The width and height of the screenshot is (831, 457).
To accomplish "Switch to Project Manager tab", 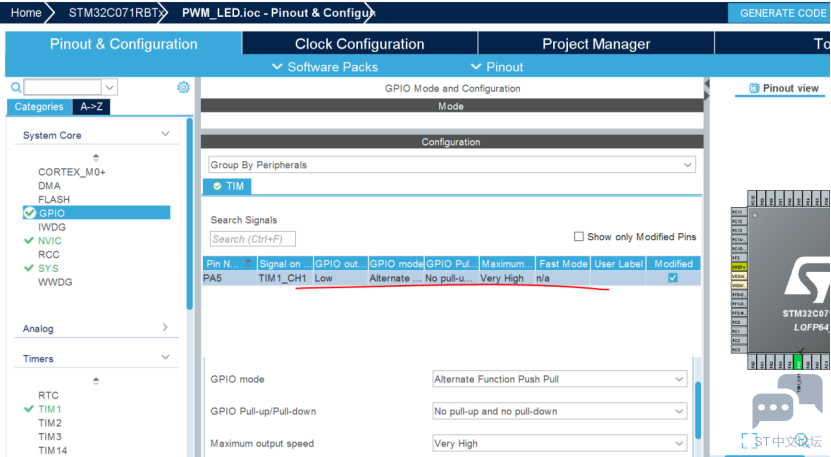I will tap(596, 43).
